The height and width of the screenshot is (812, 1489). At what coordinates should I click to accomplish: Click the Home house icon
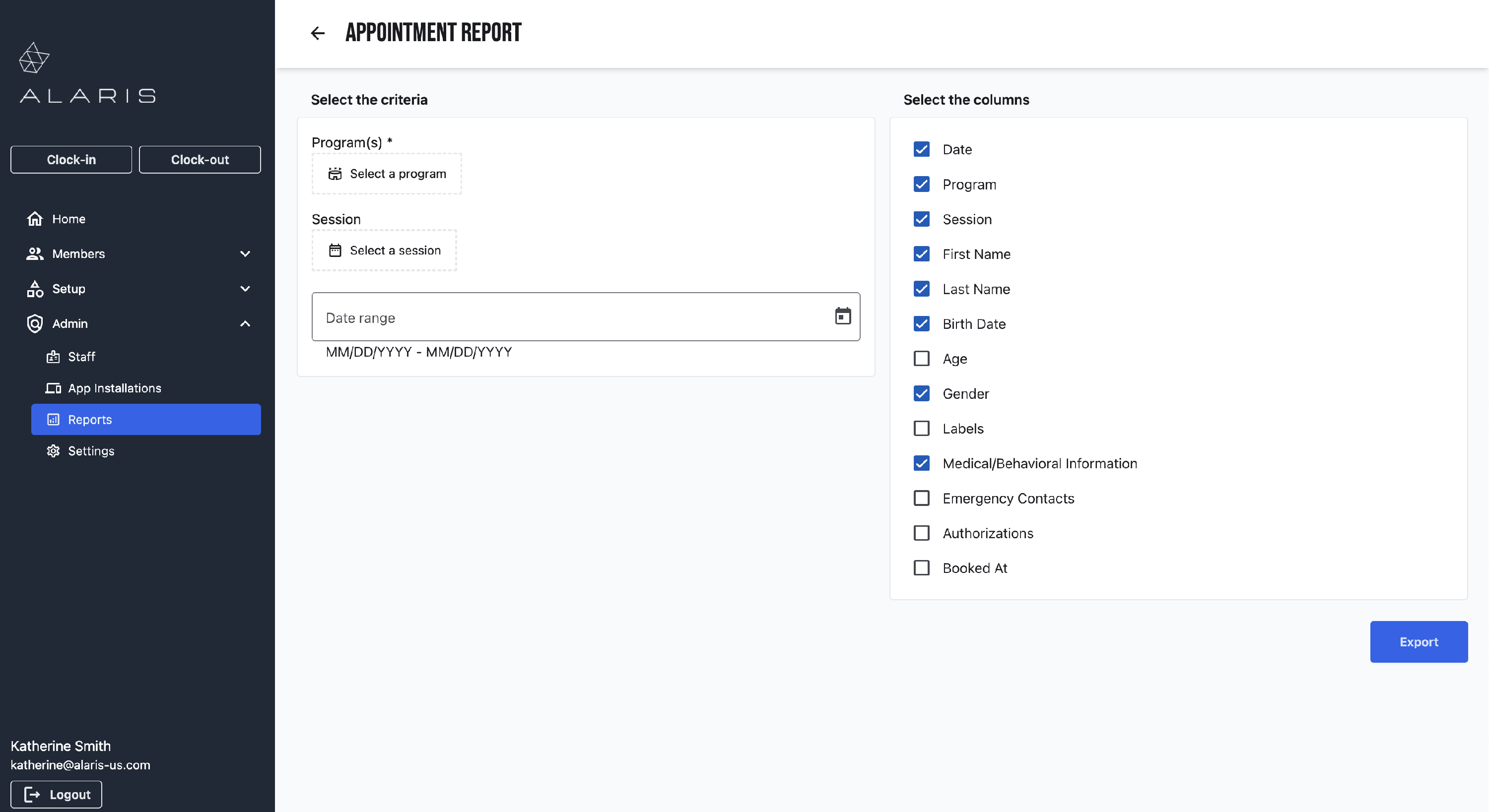35,219
